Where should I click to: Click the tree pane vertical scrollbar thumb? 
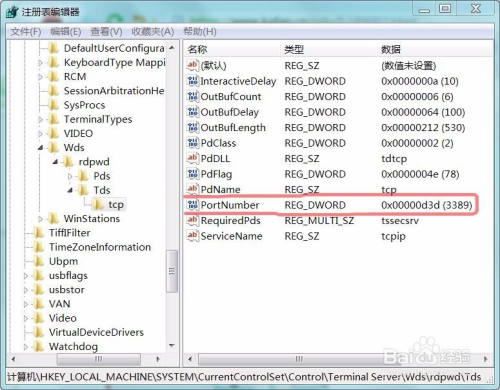[x=172, y=271]
